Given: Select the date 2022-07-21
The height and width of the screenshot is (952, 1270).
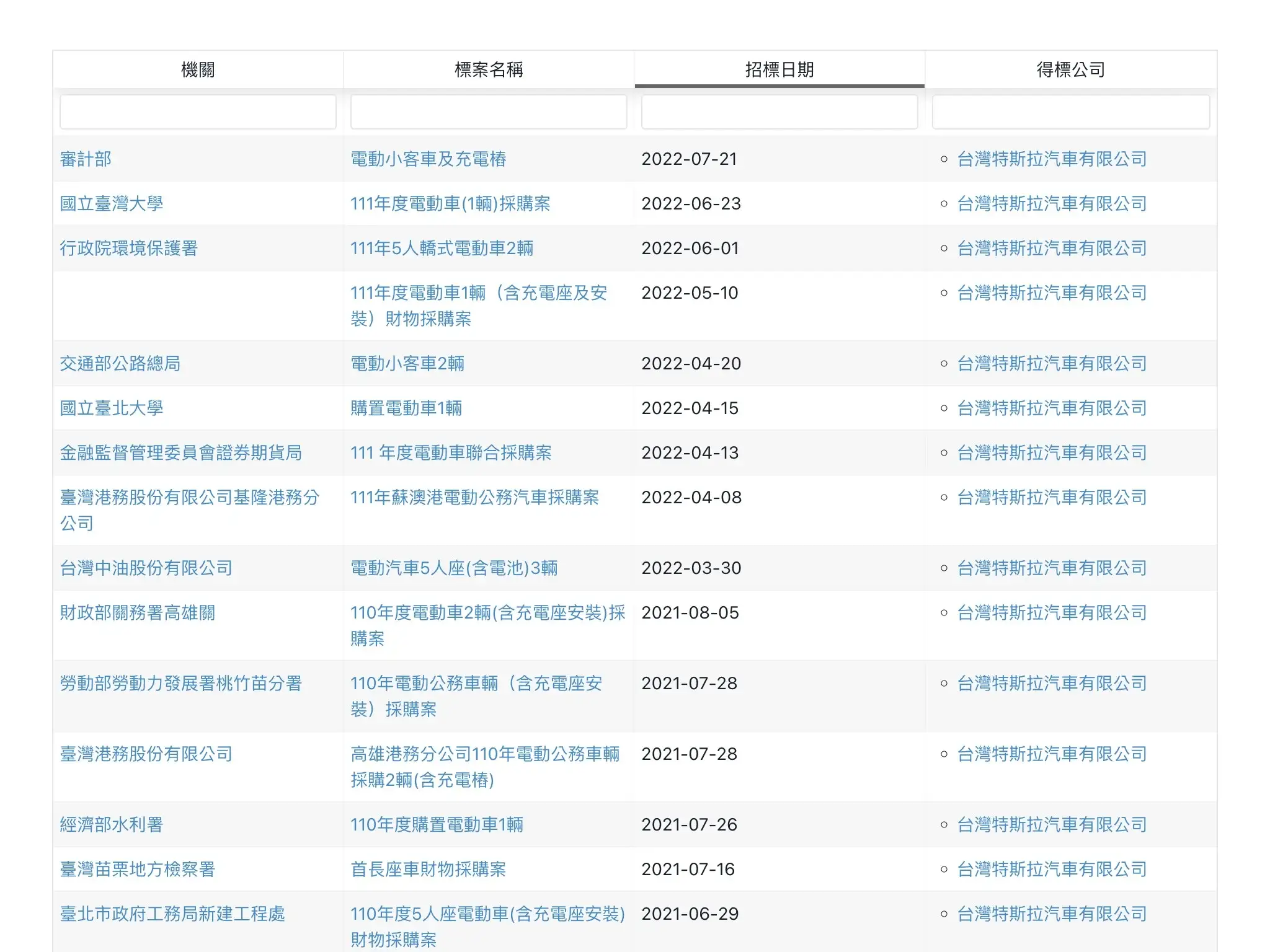Looking at the screenshot, I should (689, 159).
